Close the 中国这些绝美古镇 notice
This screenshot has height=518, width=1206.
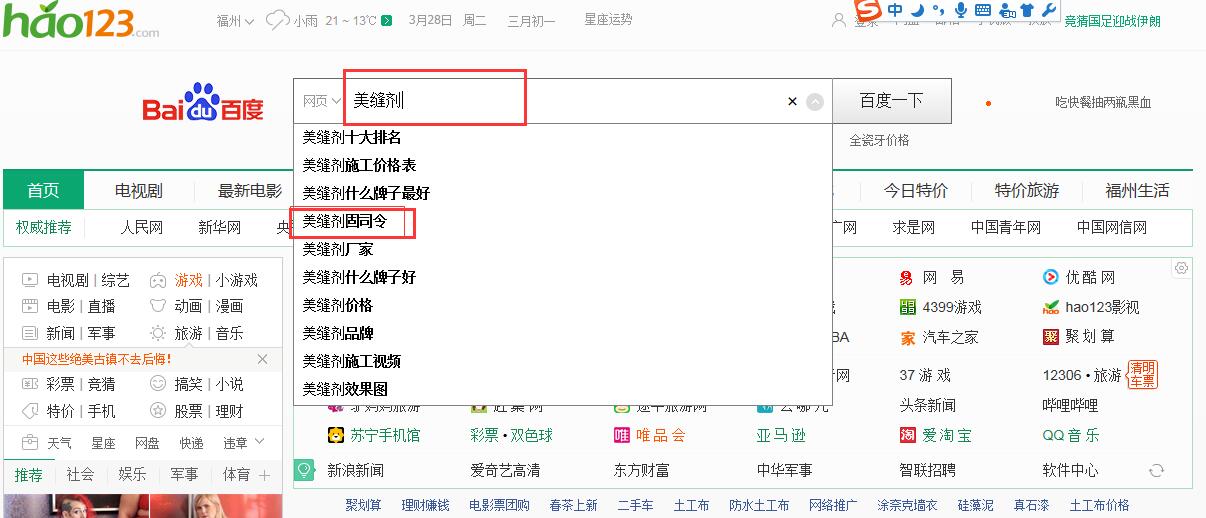(x=262, y=359)
